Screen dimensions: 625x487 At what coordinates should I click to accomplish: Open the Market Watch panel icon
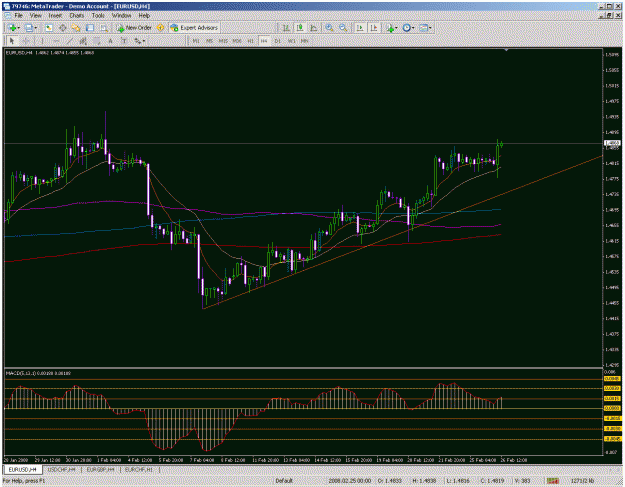coord(49,27)
